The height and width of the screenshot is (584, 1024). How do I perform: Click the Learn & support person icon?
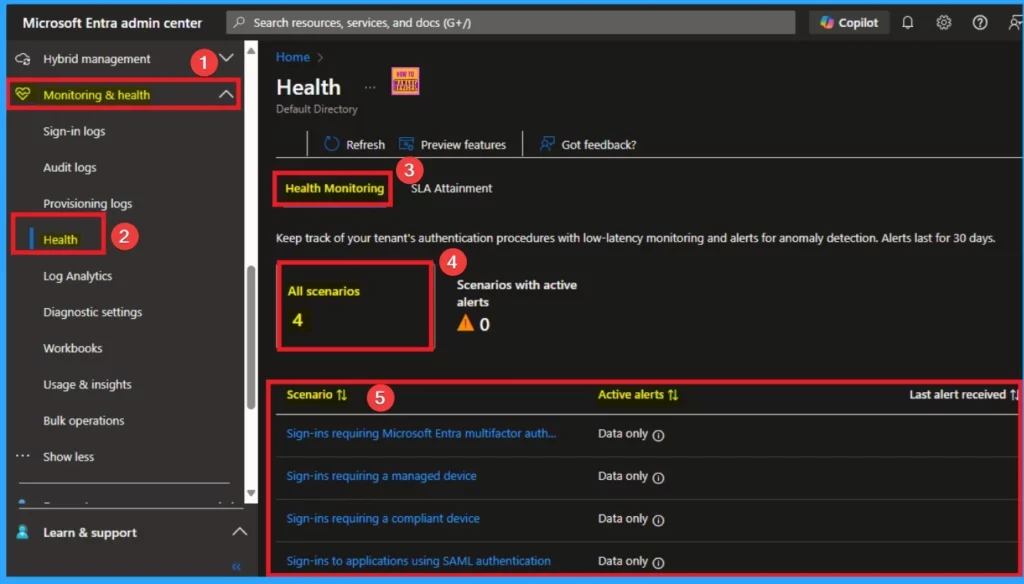(22, 532)
